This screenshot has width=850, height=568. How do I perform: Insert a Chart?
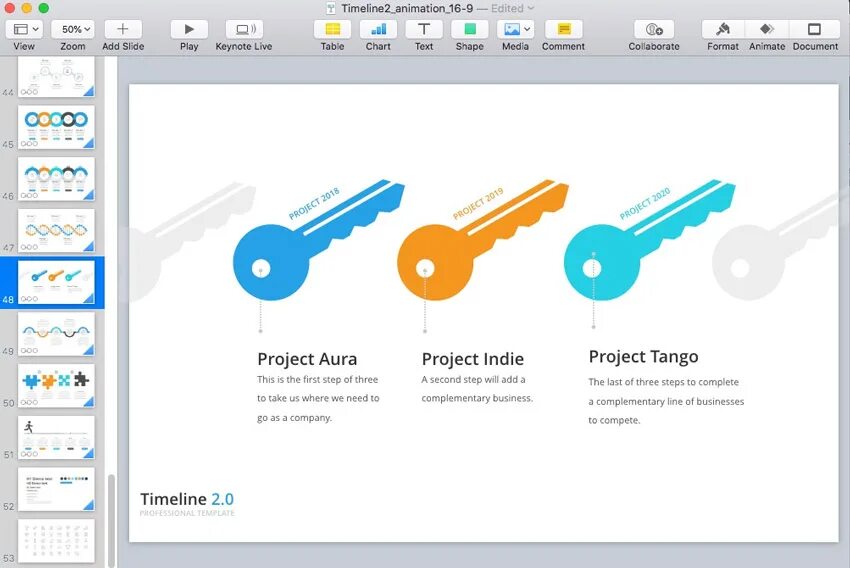coord(378,29)
